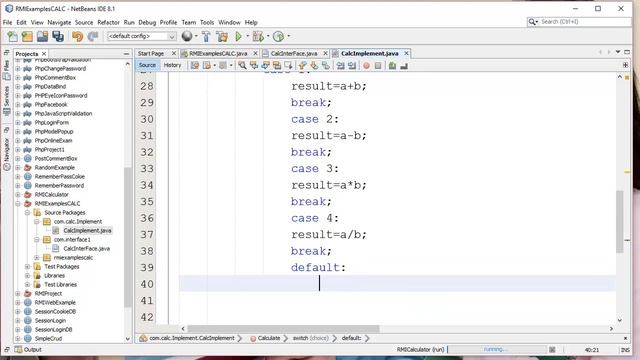
Task: Start macro recording with red circle icon
Action: (x=367, y=65)
